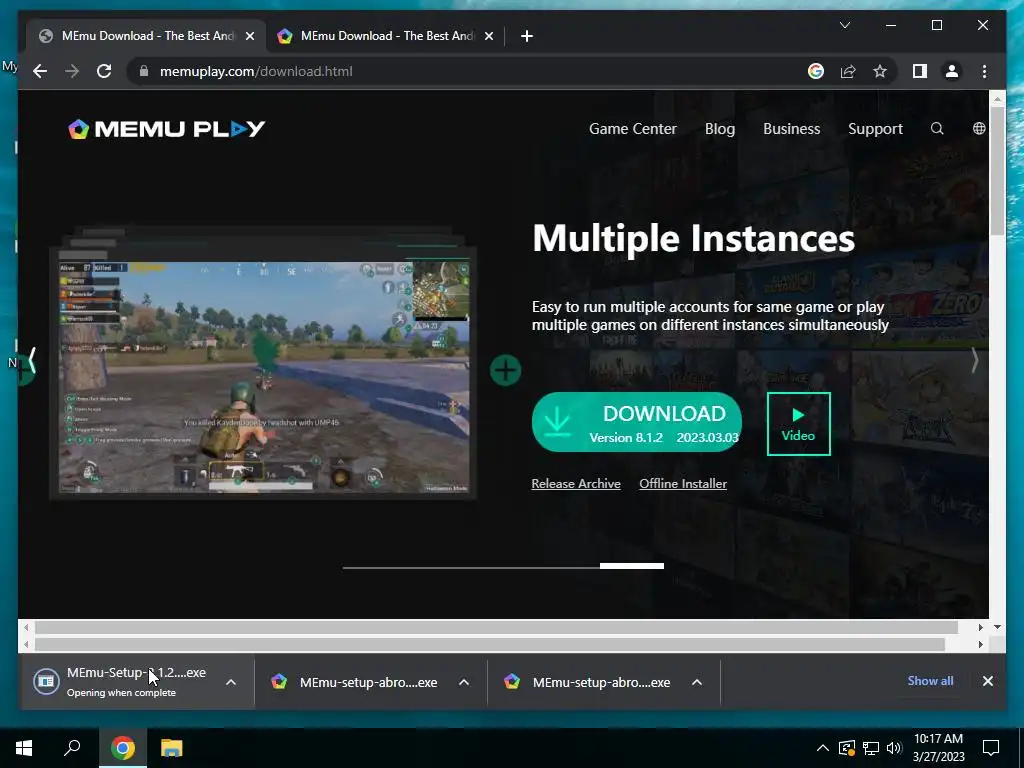Bookmark this page with the star icon
Image resolution: width=1024 pixels, height=768 pixels.
(x=880, y=71)
